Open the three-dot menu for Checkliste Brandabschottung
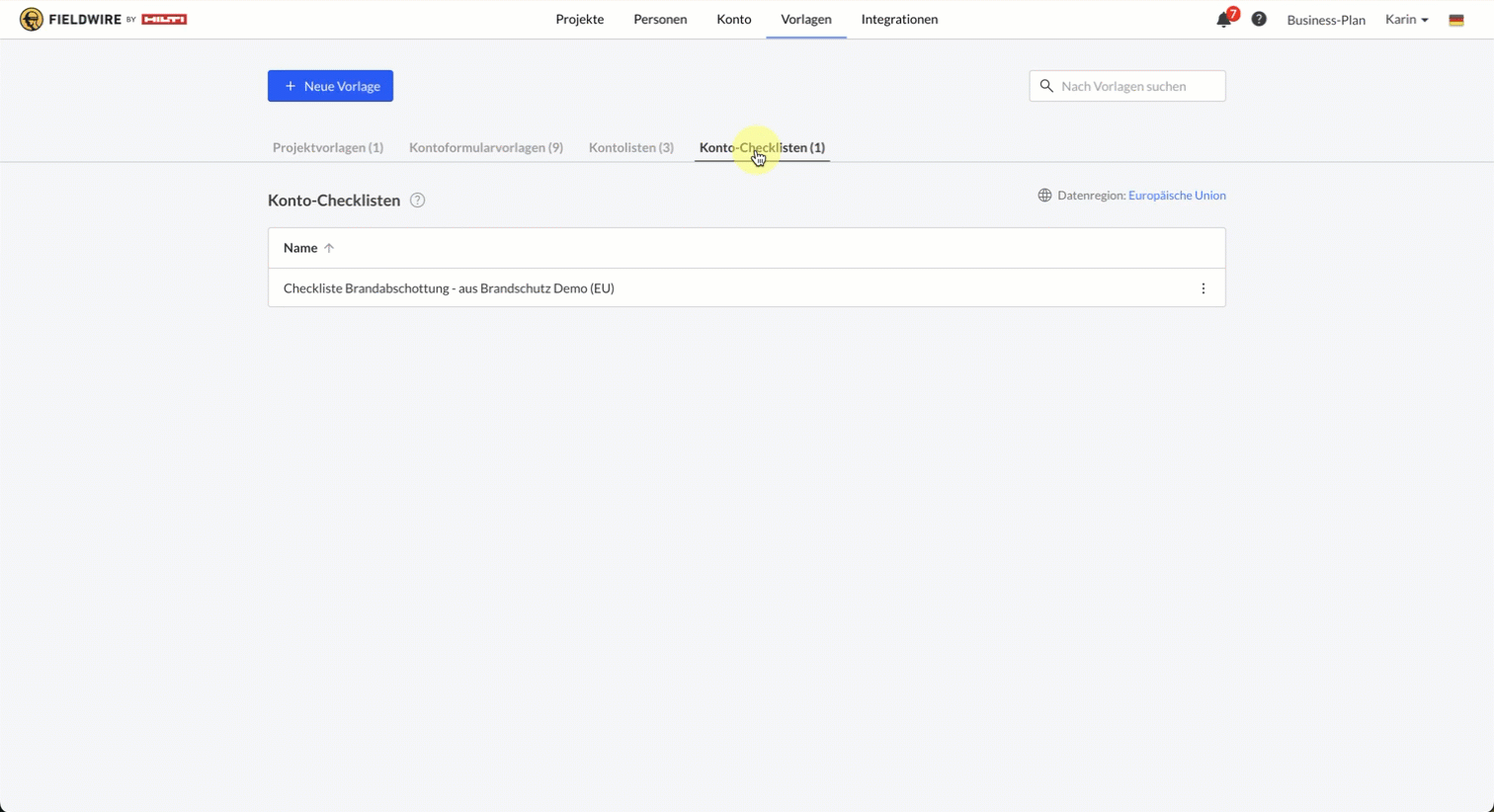The width and height of the screenshot is (1494, 812). click(x=1203, y=288)
